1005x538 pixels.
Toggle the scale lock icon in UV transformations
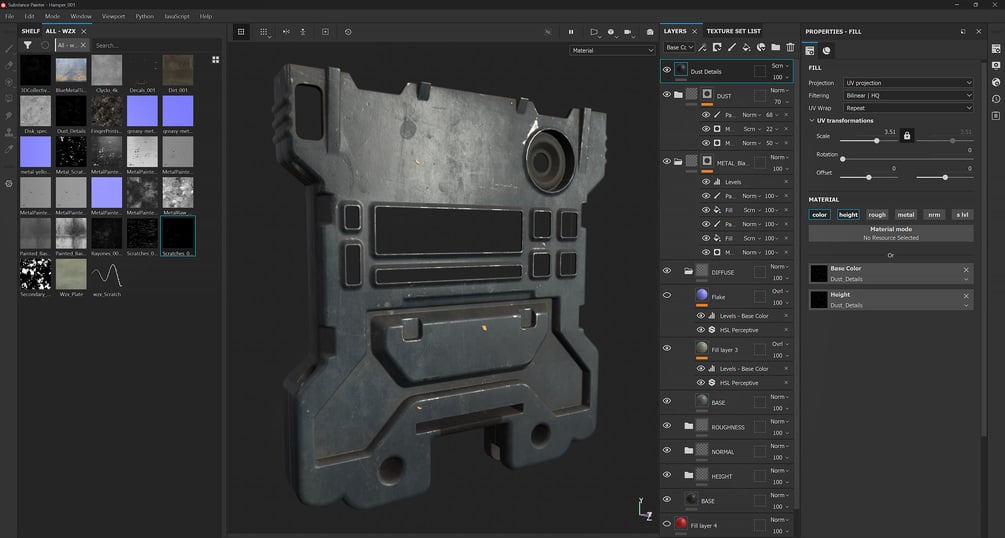tap(906, 136)
